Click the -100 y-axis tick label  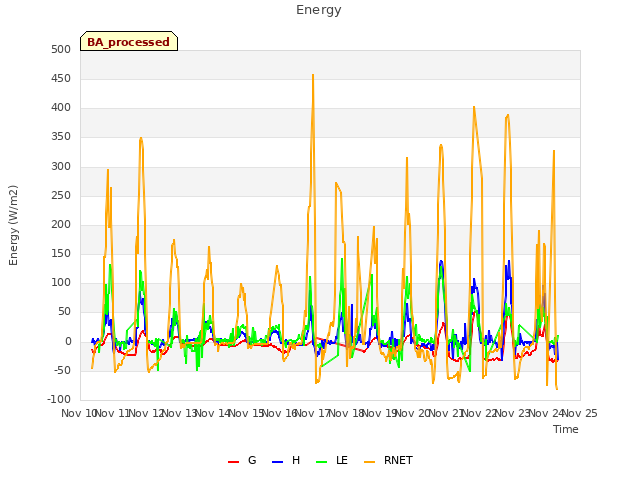pos(59,399)
